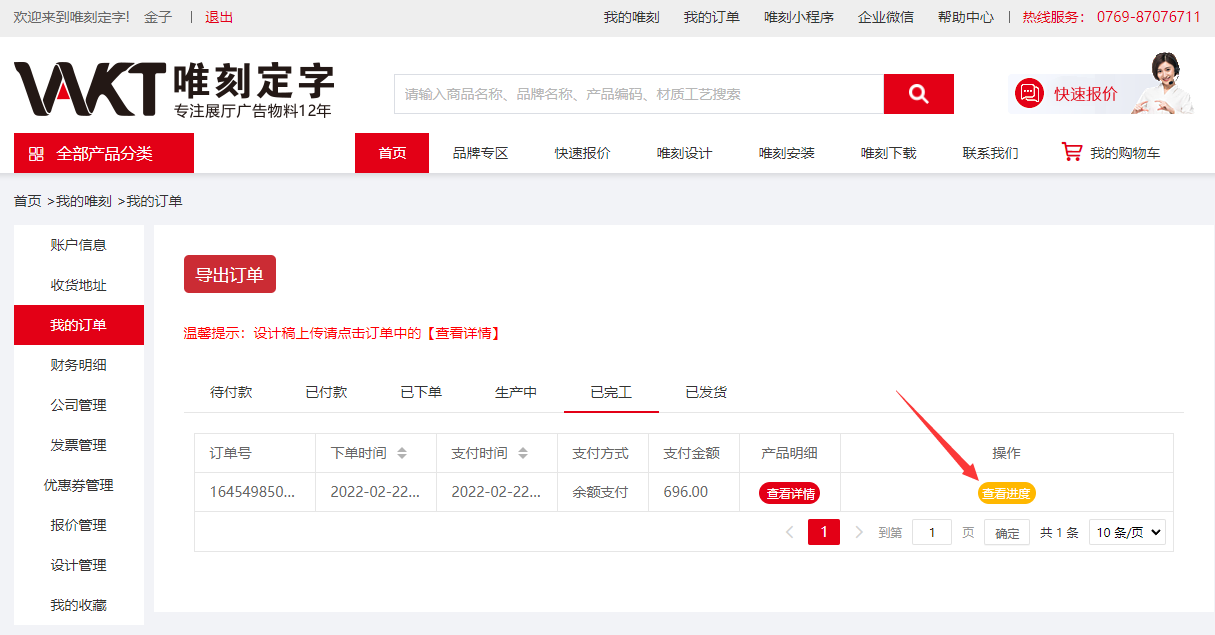Open the 10 条/页 page size dropdown
This screenshot has width=1215, height=635.
click(x=1127, y=532)
